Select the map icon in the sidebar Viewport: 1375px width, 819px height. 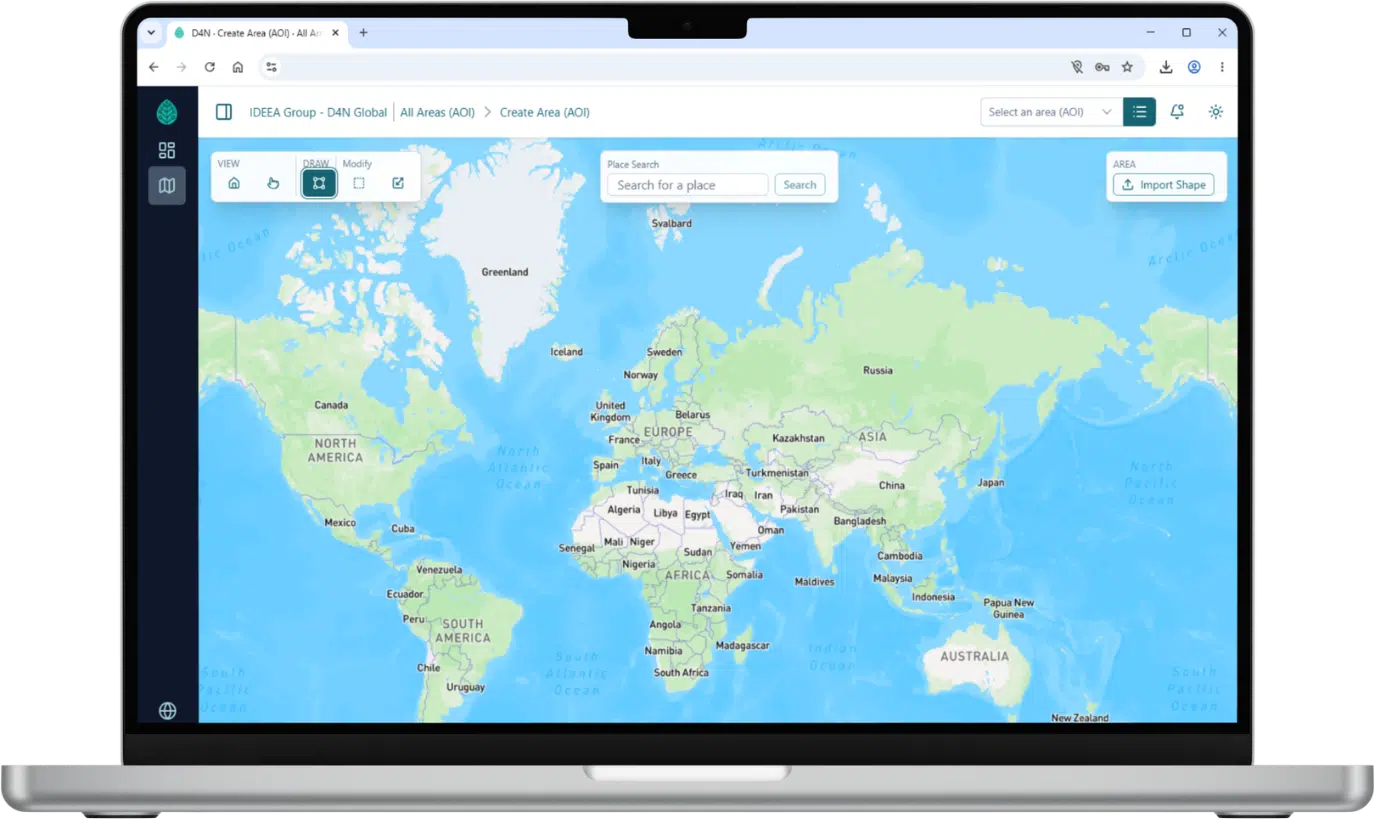[167, 185]
